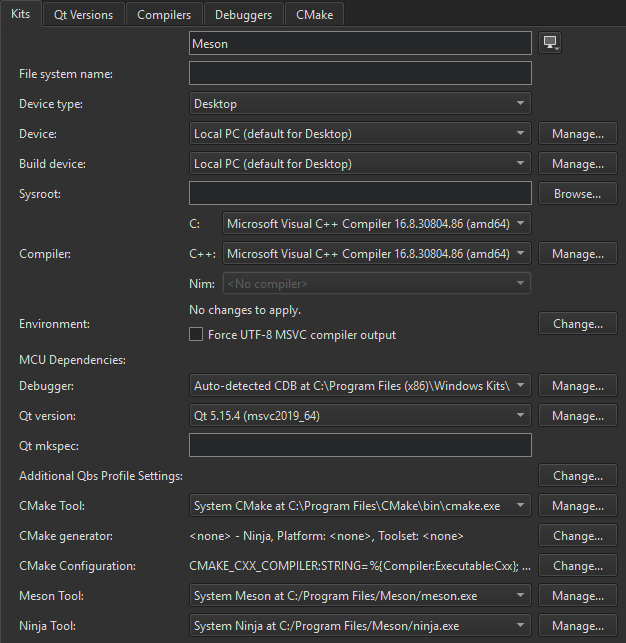Screen dimensions: 626x643
Task: Open the Build device dropdown
Action: pos(360,163)
